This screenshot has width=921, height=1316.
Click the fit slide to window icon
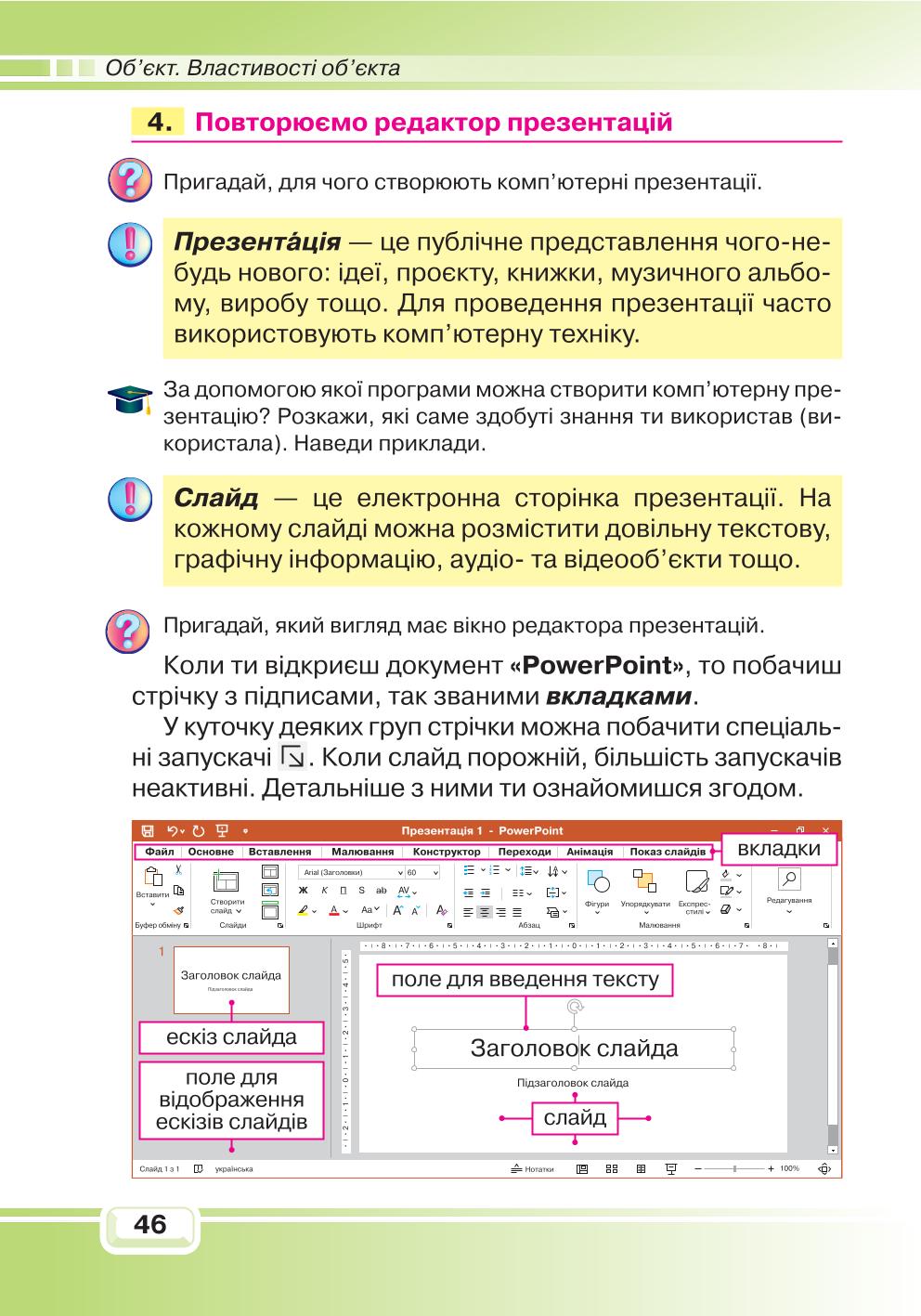tap(824, 1168)
